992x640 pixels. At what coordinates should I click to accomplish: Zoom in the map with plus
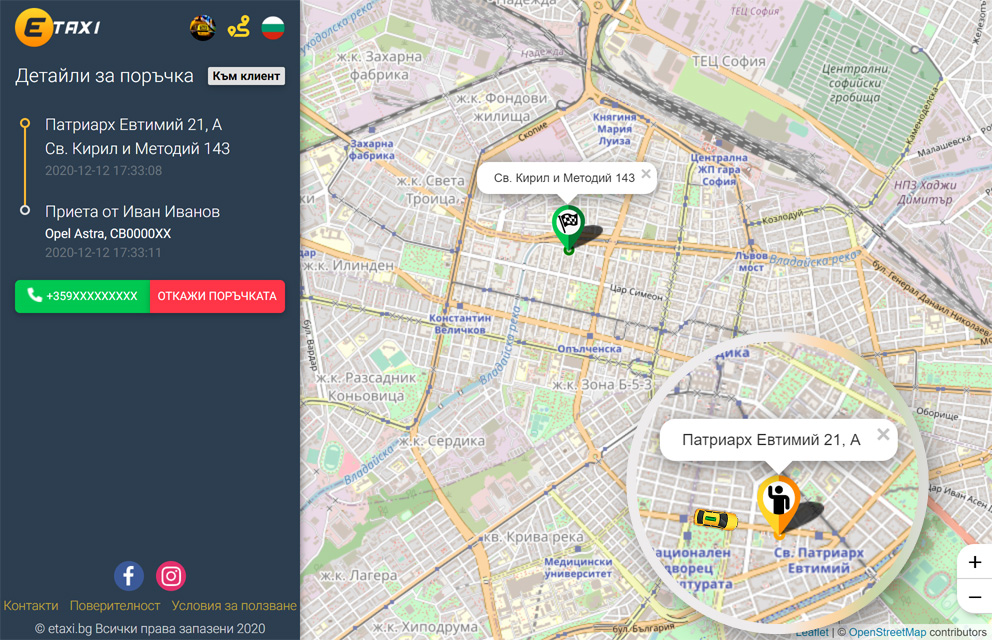pyautogui.click(x=975, y=562)
